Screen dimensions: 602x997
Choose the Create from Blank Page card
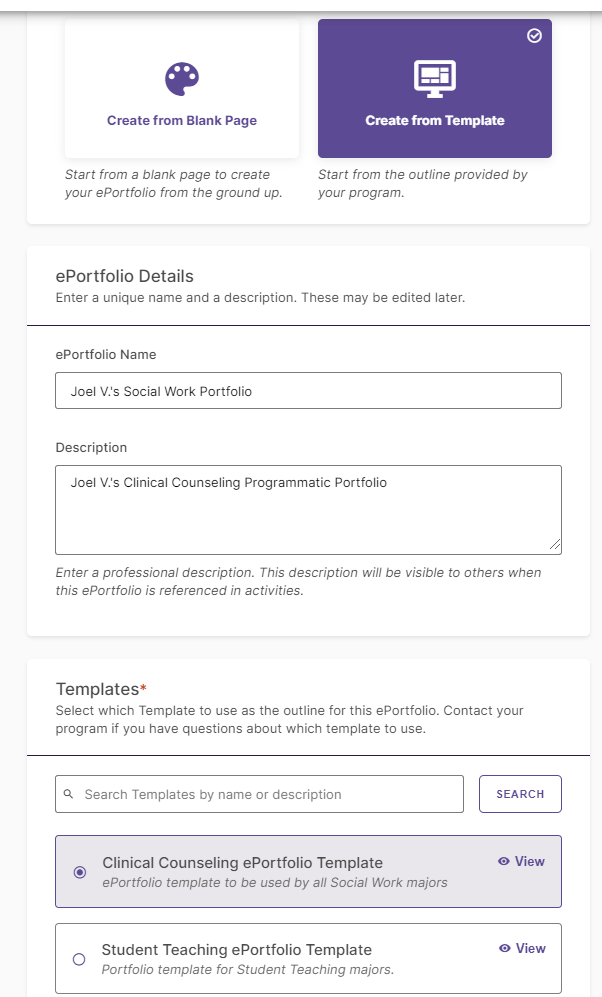pyautogui.click(x=182, y=88)
